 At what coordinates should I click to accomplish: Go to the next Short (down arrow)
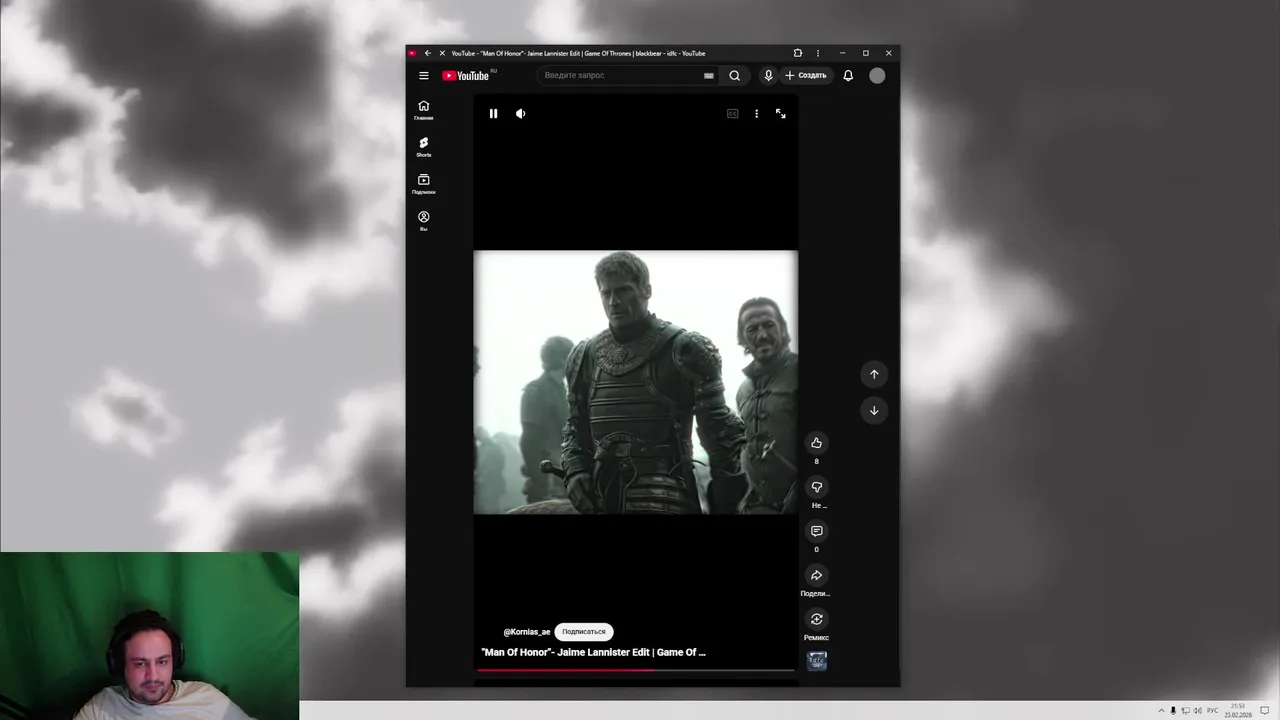point(874,411)
